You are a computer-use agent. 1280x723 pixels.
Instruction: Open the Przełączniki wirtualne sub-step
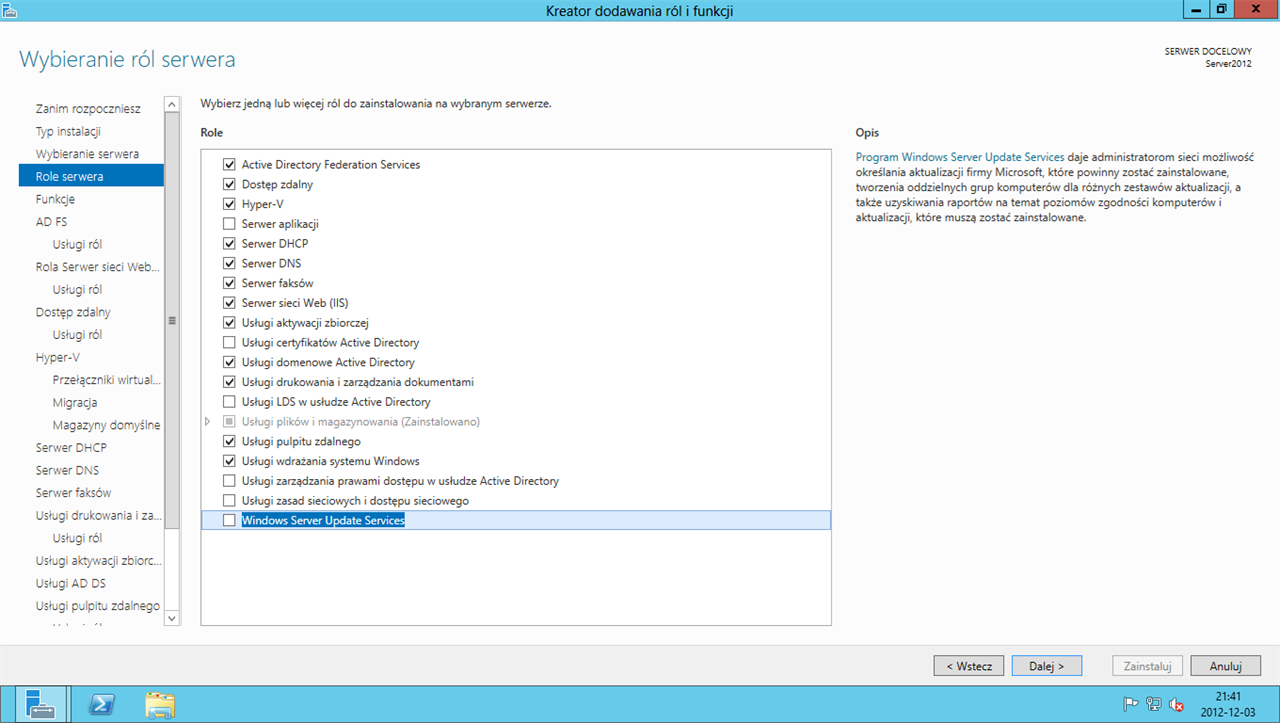point(106,380)
